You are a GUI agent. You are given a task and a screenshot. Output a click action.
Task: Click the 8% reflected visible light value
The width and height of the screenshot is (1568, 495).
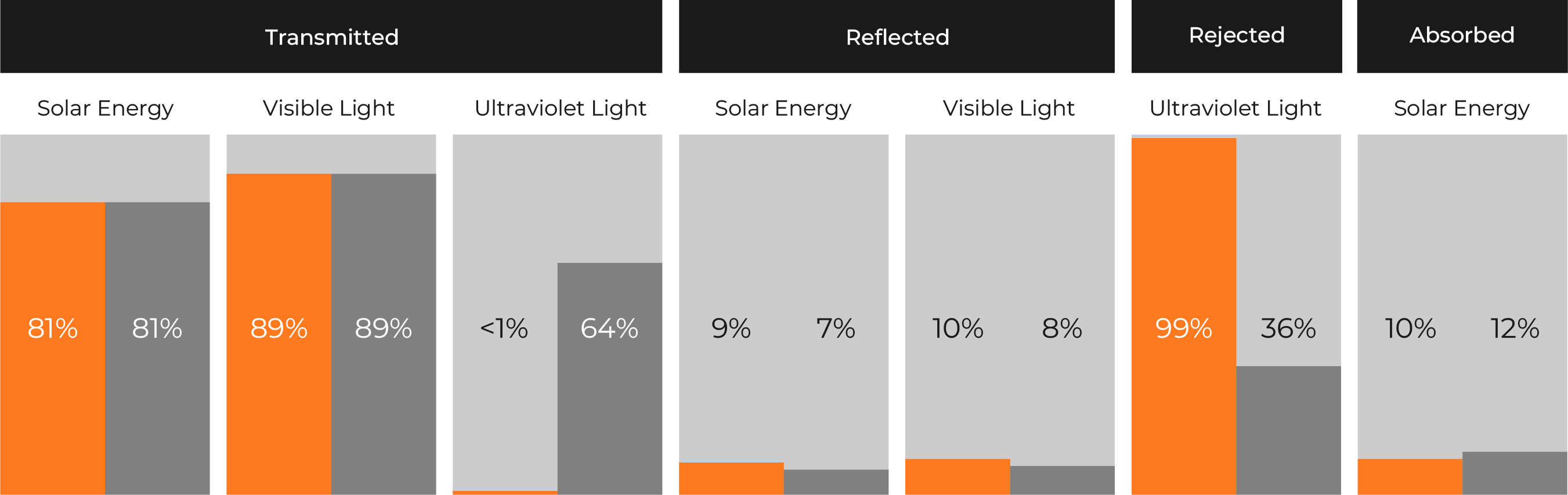coord(1062,329)
